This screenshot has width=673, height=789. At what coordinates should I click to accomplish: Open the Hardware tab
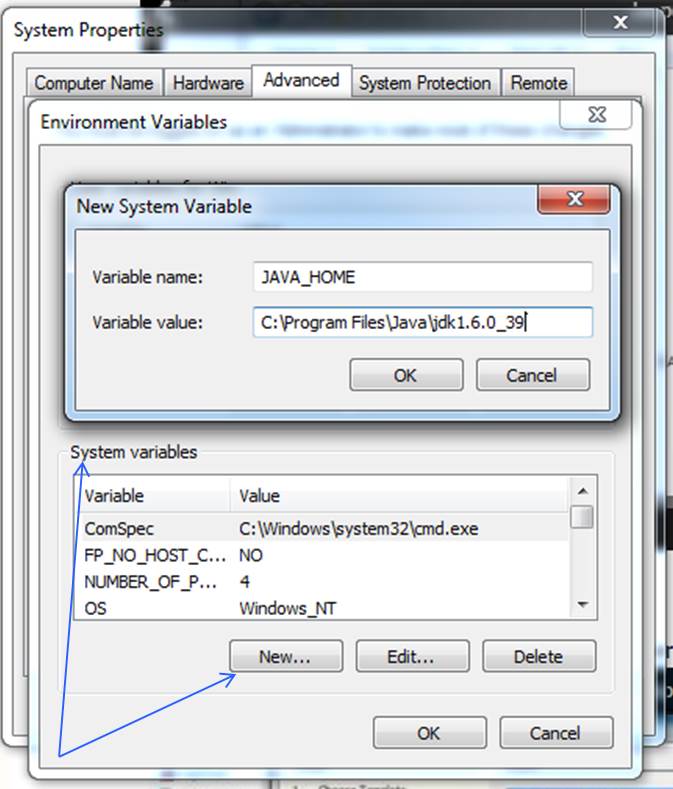pos(208,83)
